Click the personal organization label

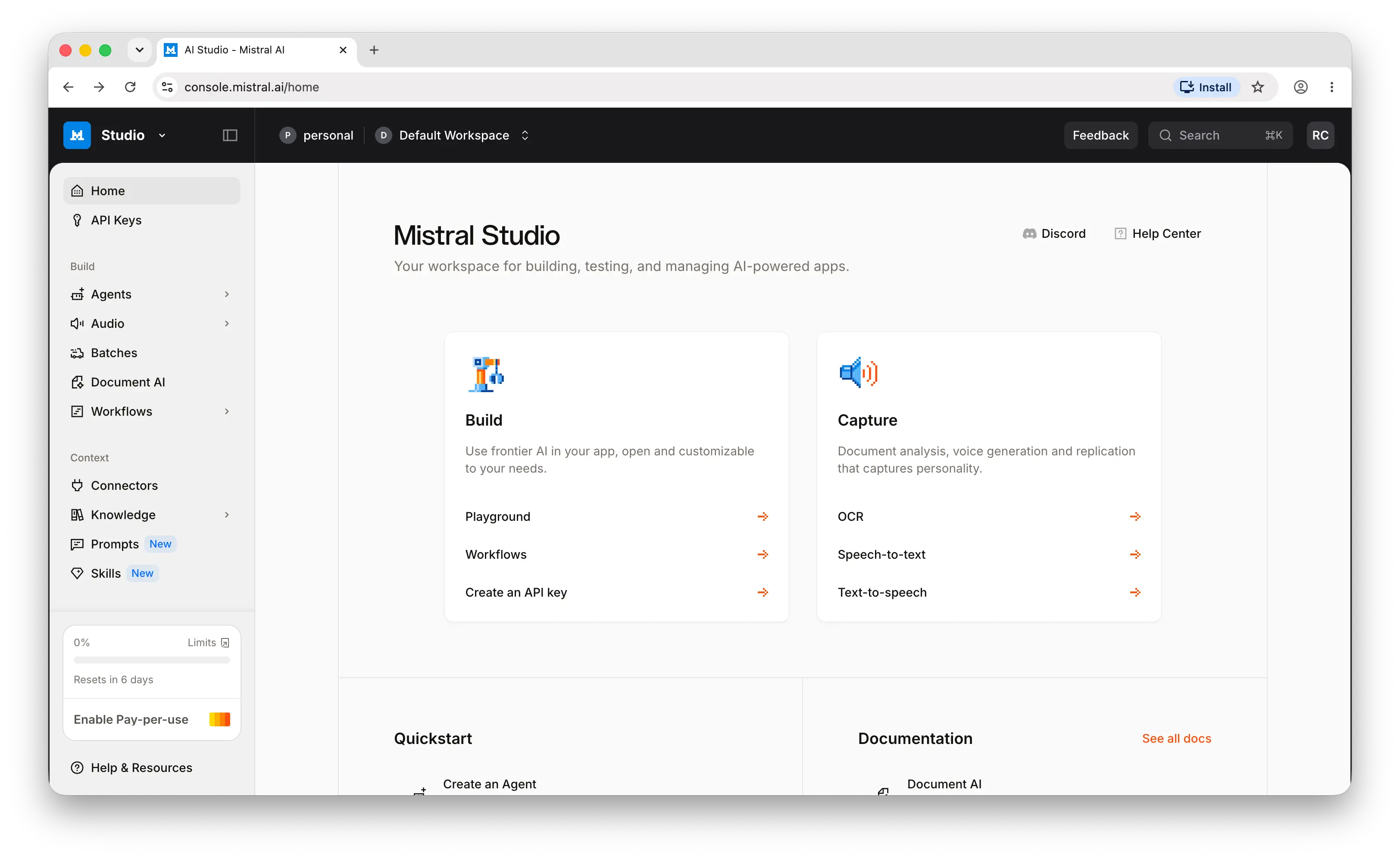328,135
